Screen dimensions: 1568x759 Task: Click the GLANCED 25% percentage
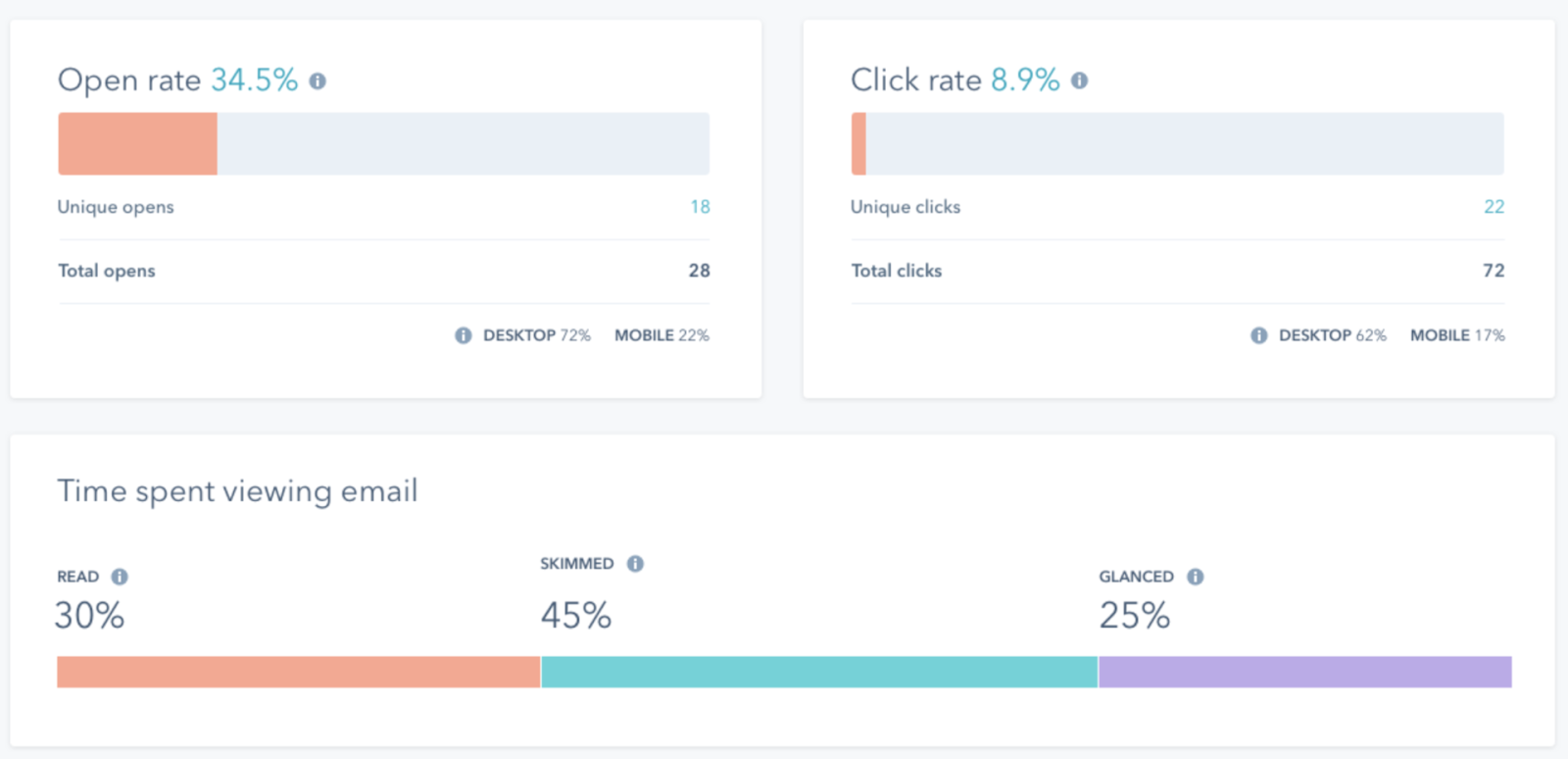[1135, 616]
